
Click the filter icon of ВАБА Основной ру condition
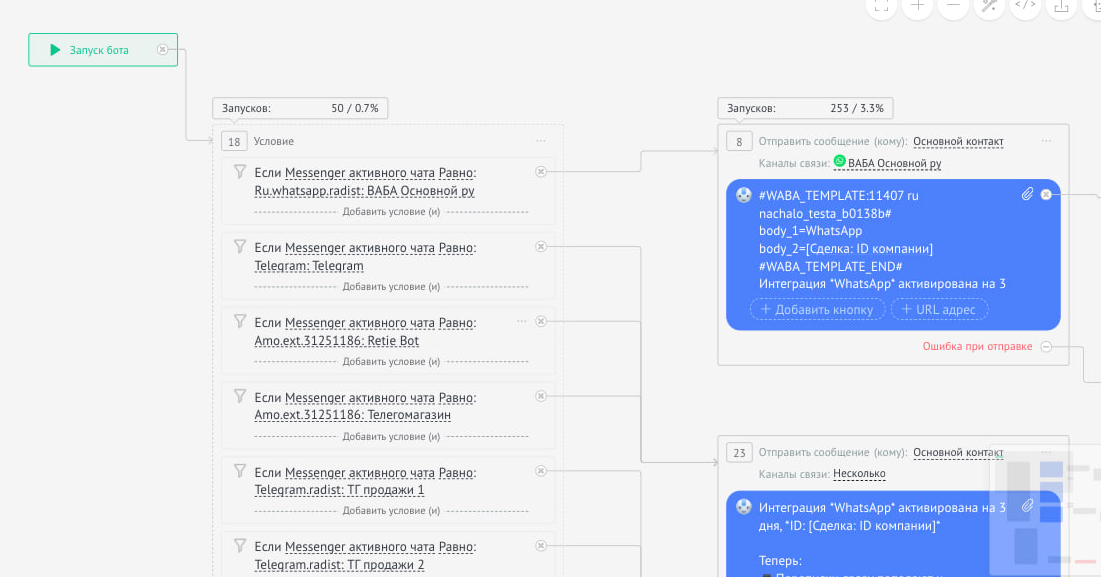point(240,171)
